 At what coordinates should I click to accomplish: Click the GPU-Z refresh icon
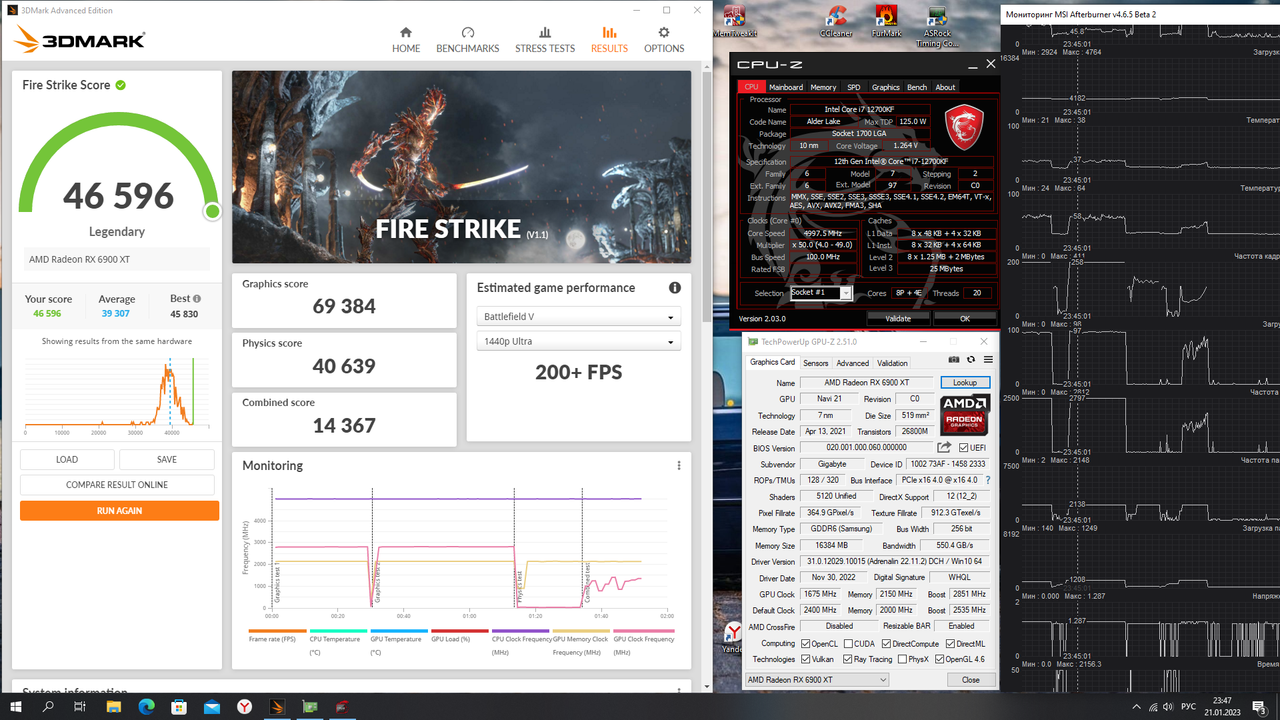pos(971,359)
